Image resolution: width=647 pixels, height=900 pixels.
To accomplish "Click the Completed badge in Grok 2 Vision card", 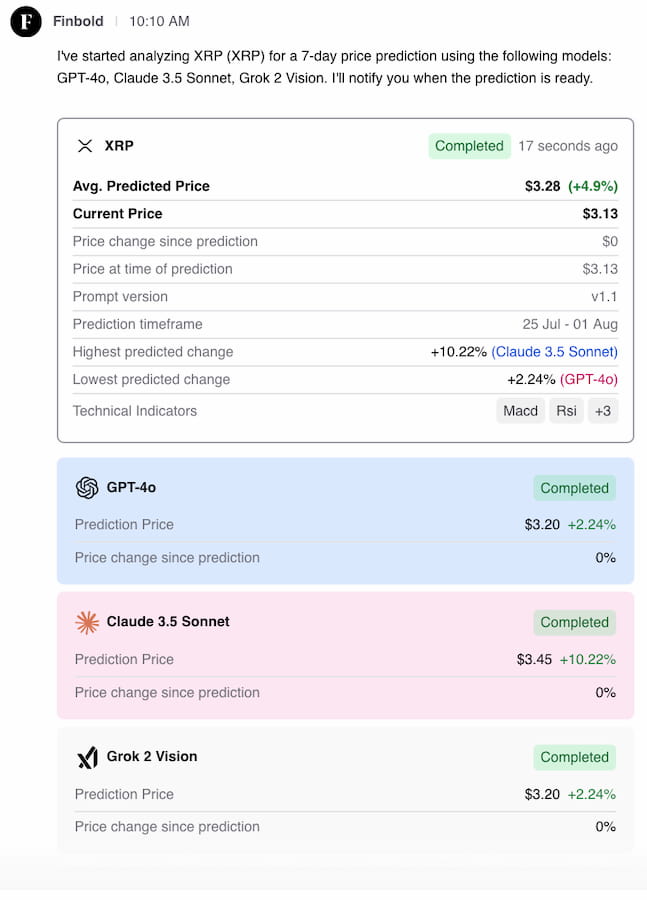I will click(574, 757).
